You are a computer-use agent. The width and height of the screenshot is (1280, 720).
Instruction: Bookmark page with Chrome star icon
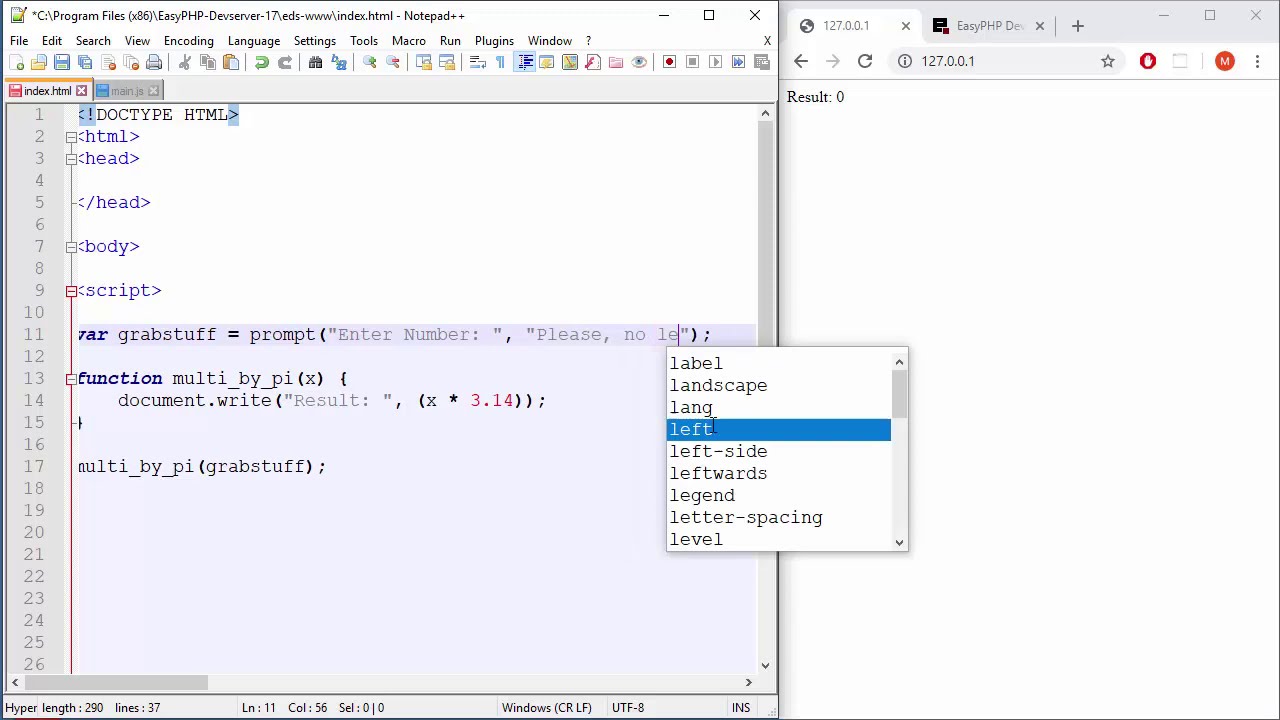[1108, 61]
